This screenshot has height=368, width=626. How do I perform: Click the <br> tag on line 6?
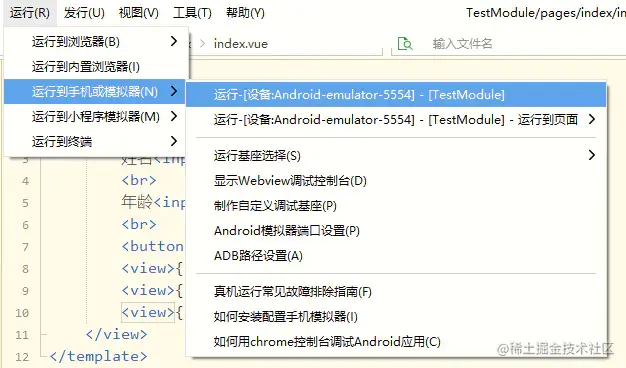139,224
